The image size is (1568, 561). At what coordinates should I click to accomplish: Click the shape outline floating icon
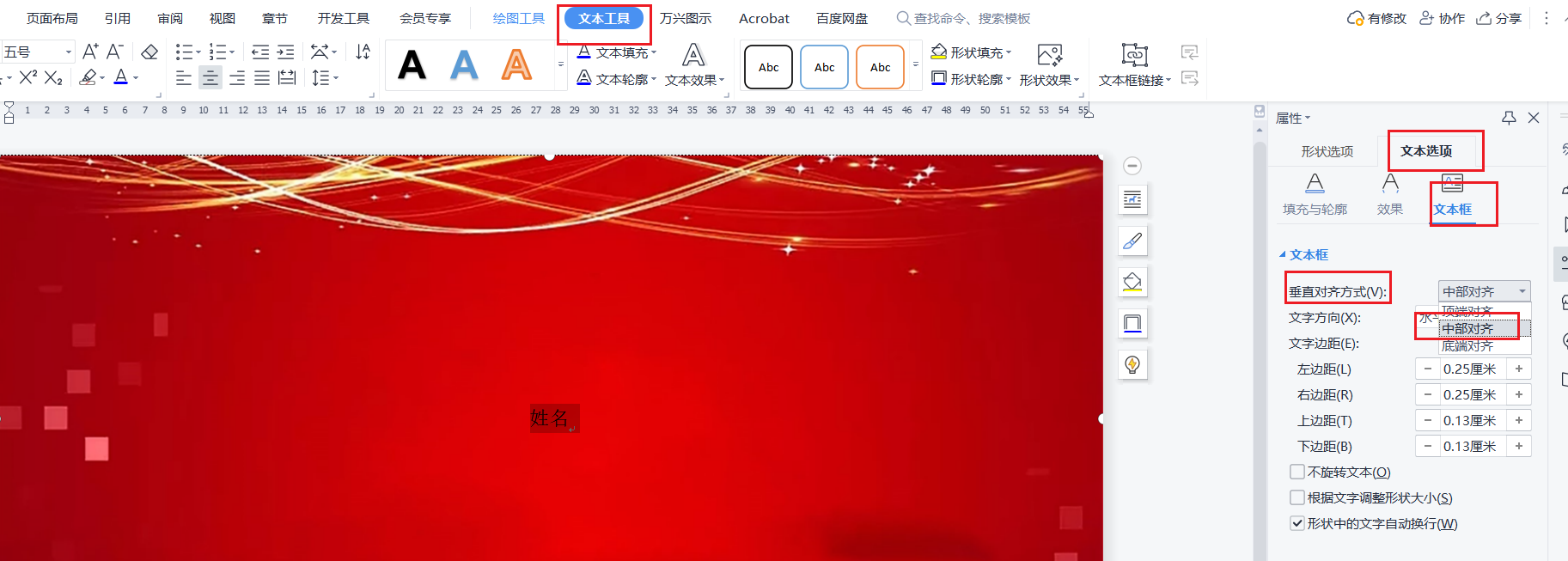click(x=1132, y=323)
